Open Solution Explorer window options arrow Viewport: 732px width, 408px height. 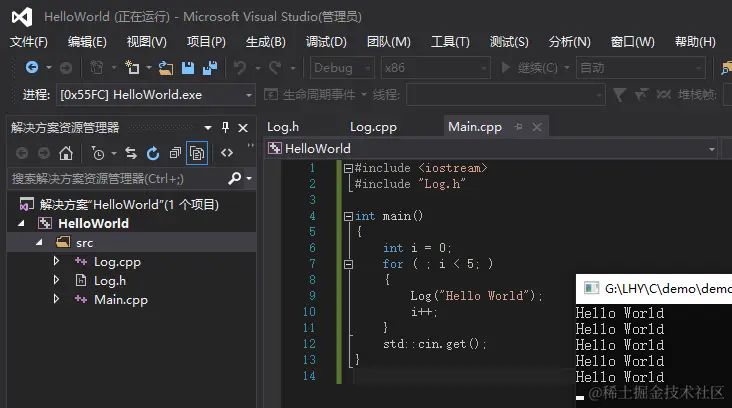click(x=208, y=127)
